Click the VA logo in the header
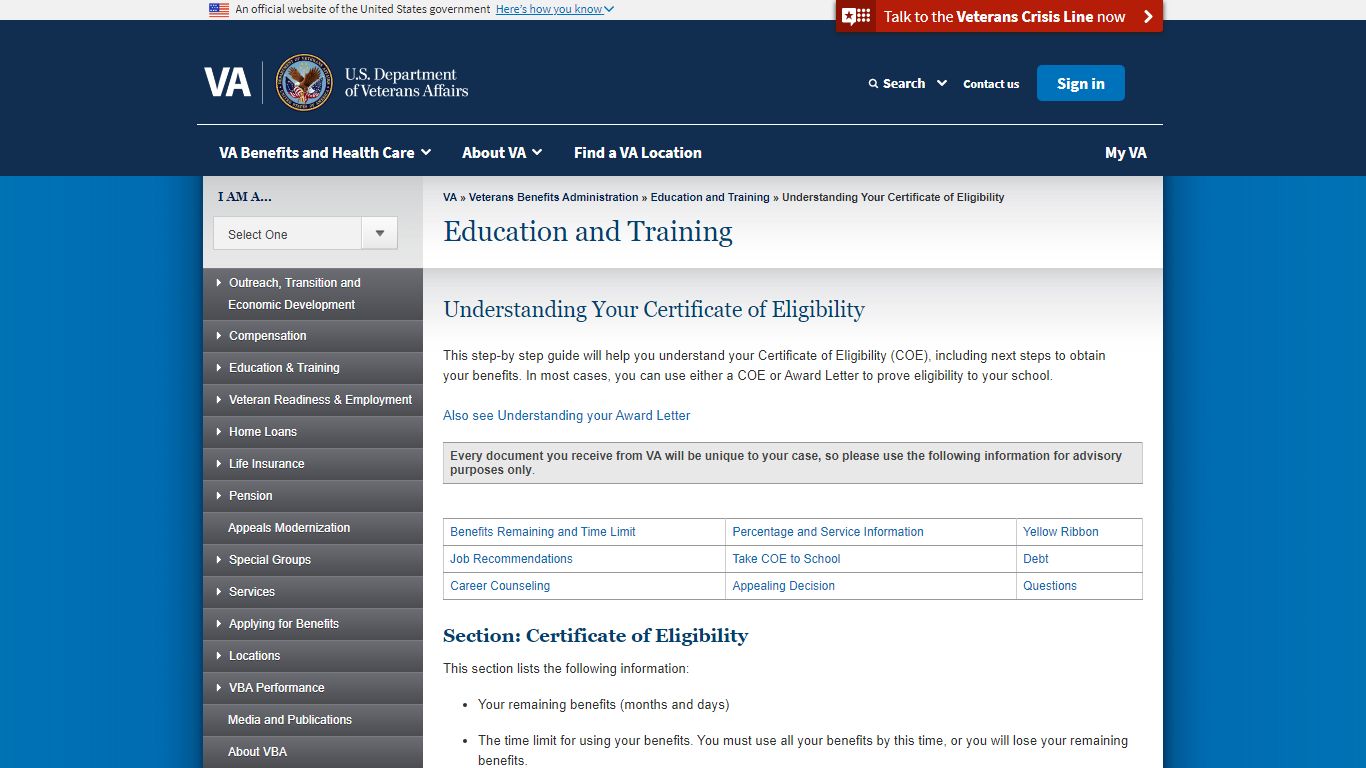1366x768 pixels. pos(227,82)
